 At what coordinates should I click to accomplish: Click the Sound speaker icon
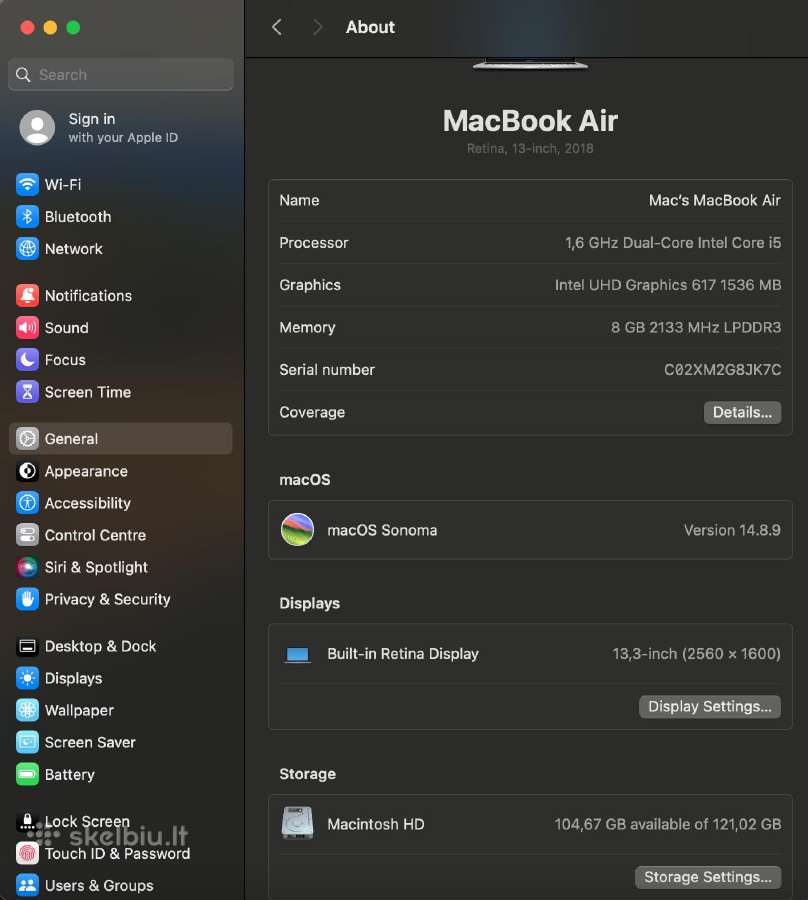pyautogui.click(x=27, y=328)
